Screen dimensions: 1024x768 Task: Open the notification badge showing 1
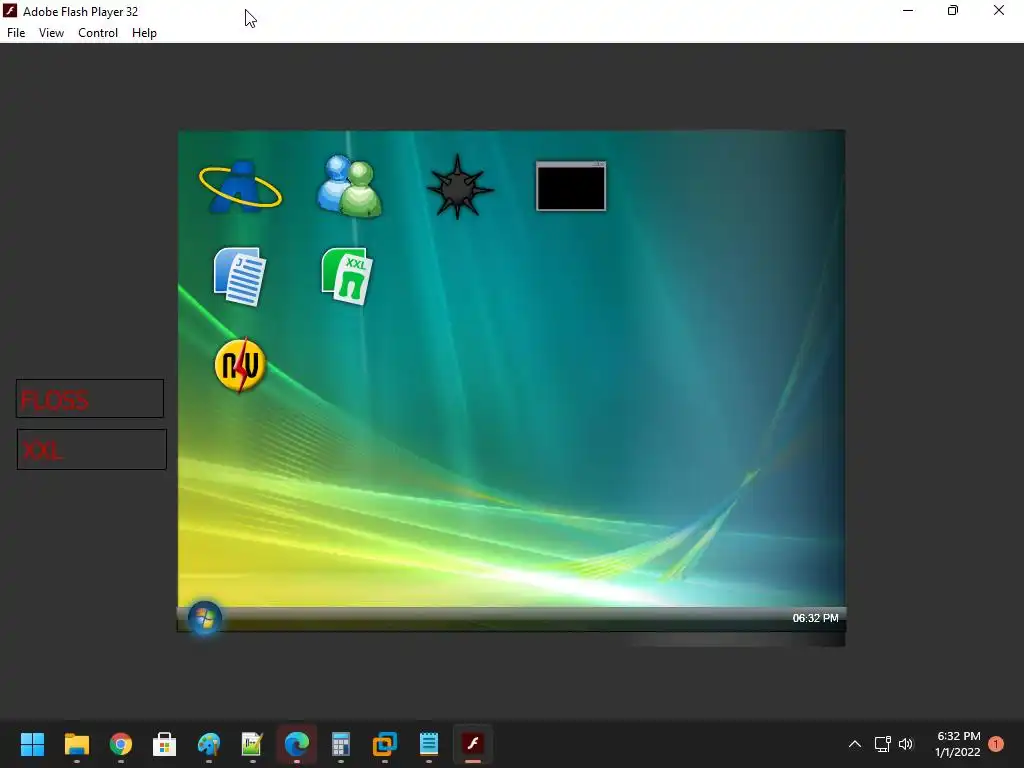coord(996,744)
